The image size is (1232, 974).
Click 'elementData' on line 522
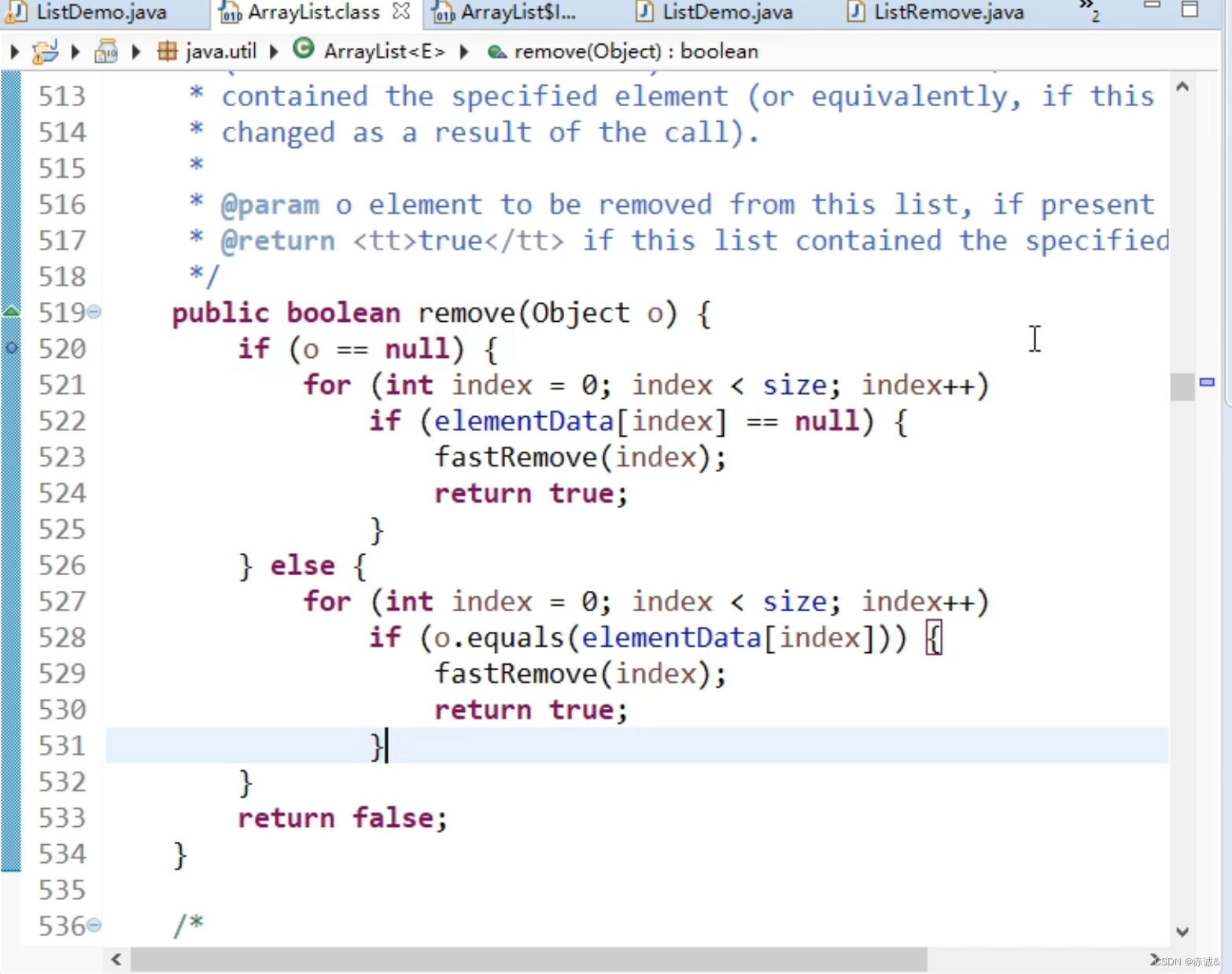(523, 421)
